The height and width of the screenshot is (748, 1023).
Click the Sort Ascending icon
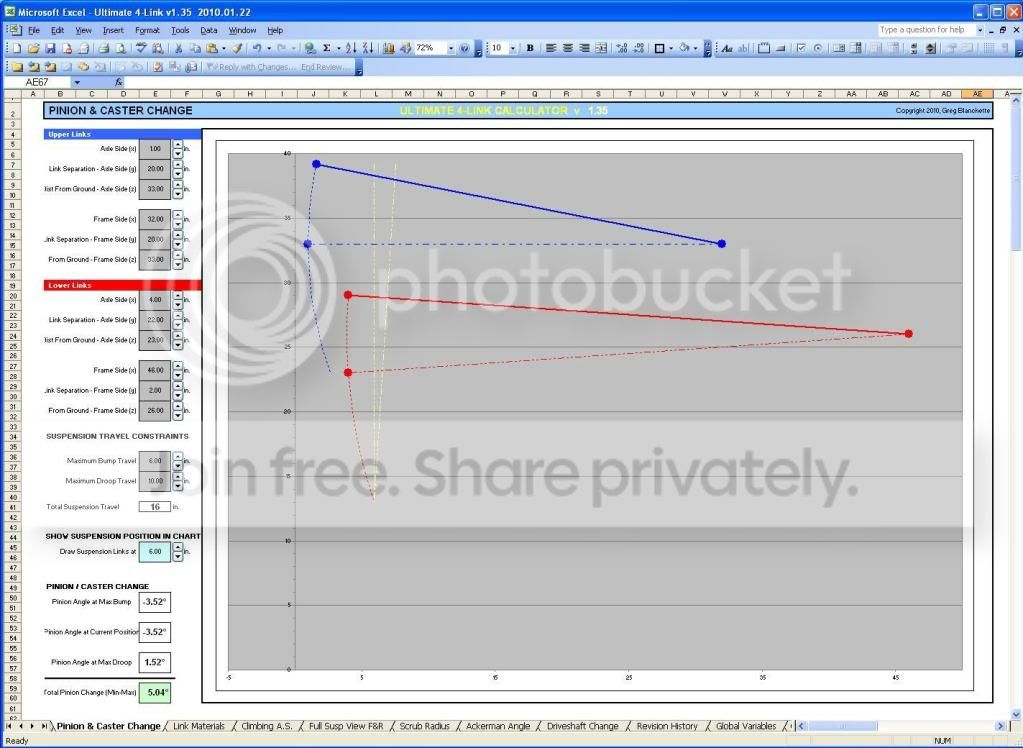pos(351,48)
